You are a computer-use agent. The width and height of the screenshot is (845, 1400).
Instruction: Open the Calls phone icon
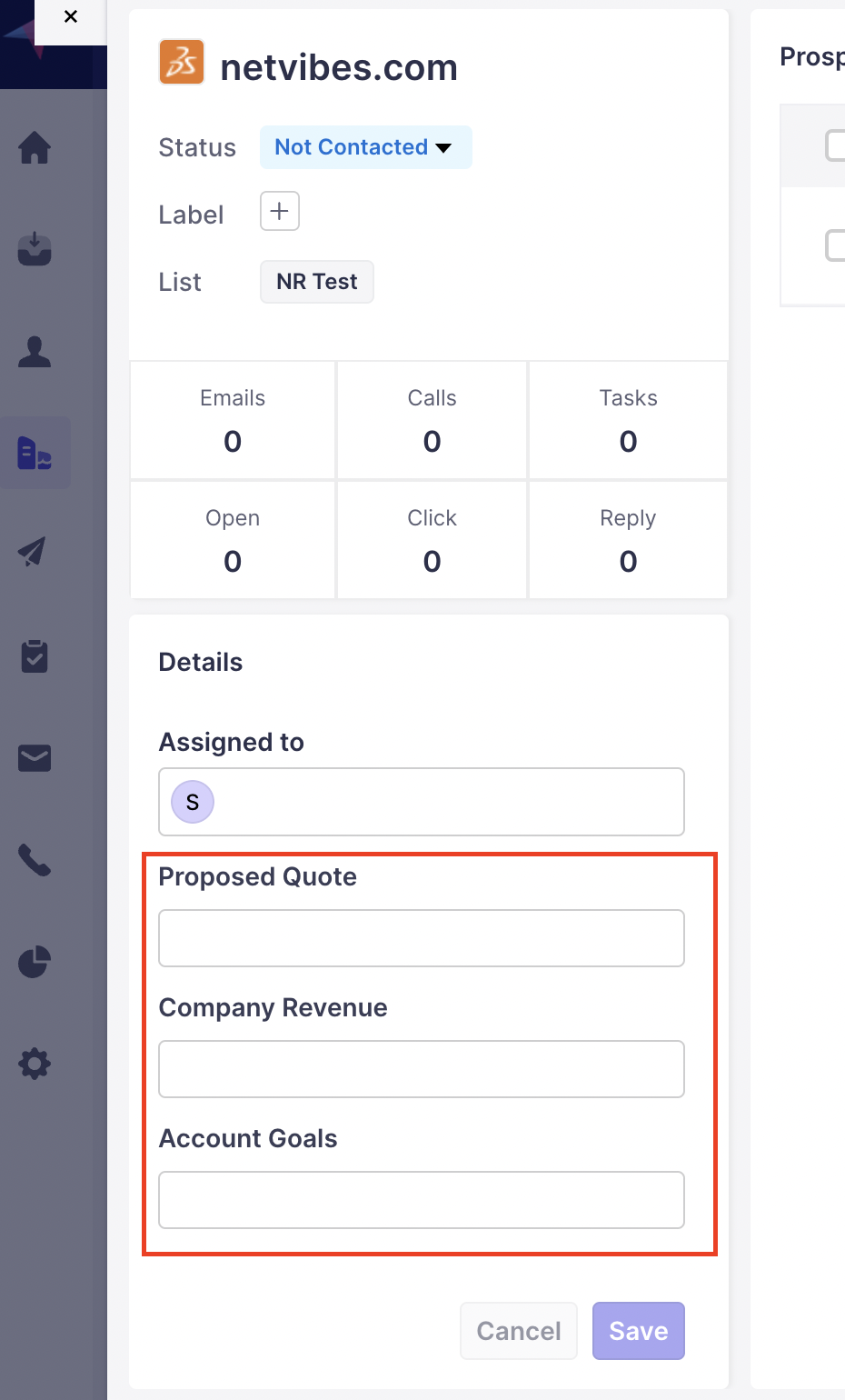pyautogui.click(x=35, y=860)
